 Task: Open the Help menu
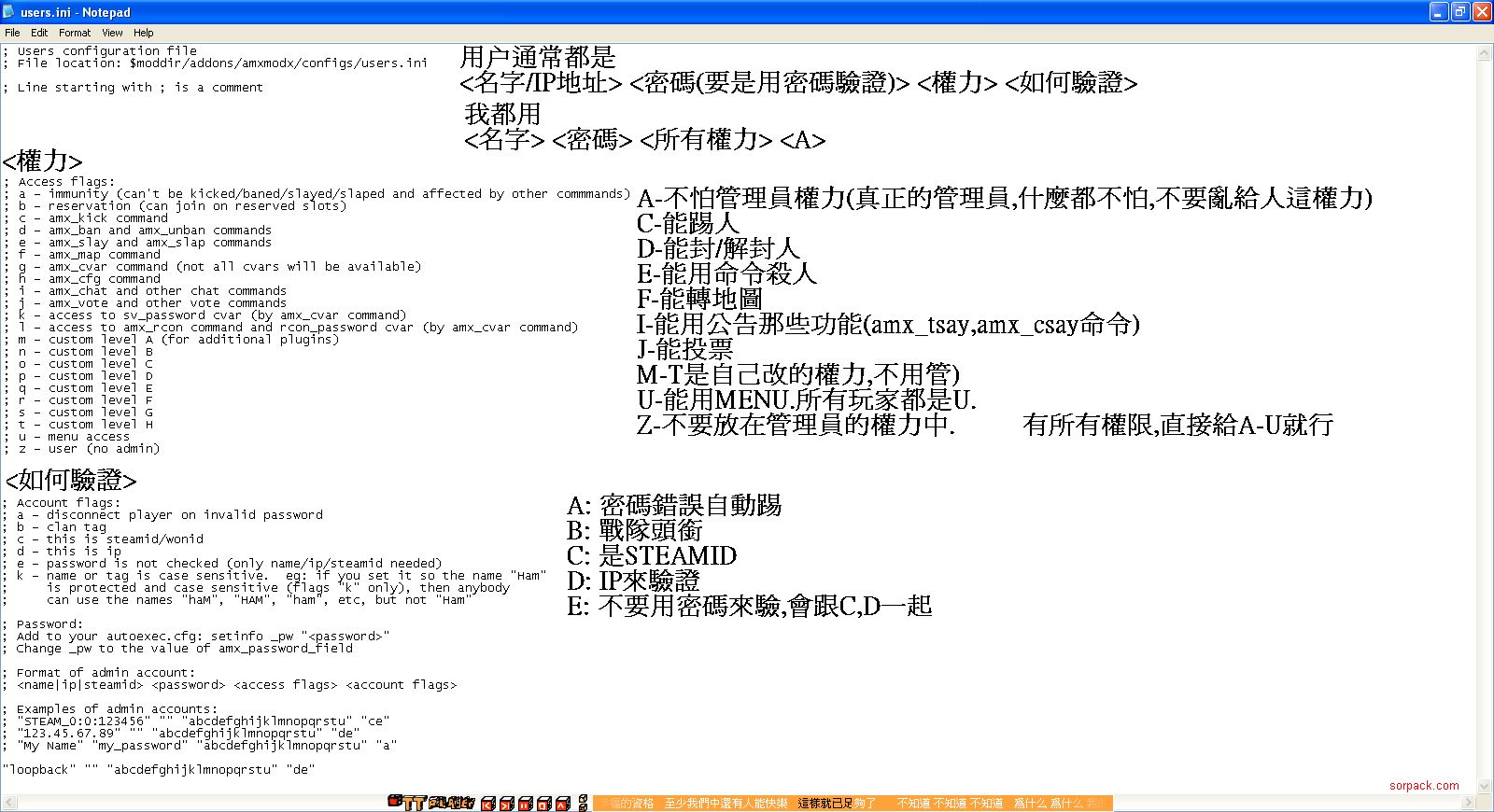pos(143,33)
